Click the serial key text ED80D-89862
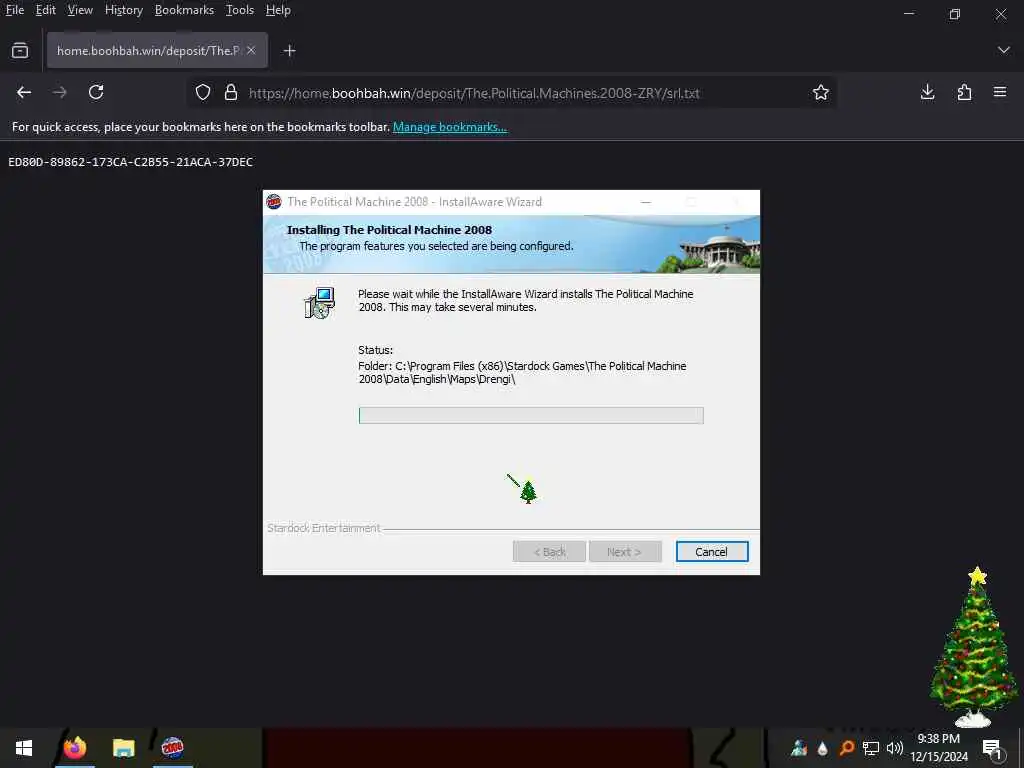Image resolution: width=1024 pixels, height=768 pixels. pos(131,162)
